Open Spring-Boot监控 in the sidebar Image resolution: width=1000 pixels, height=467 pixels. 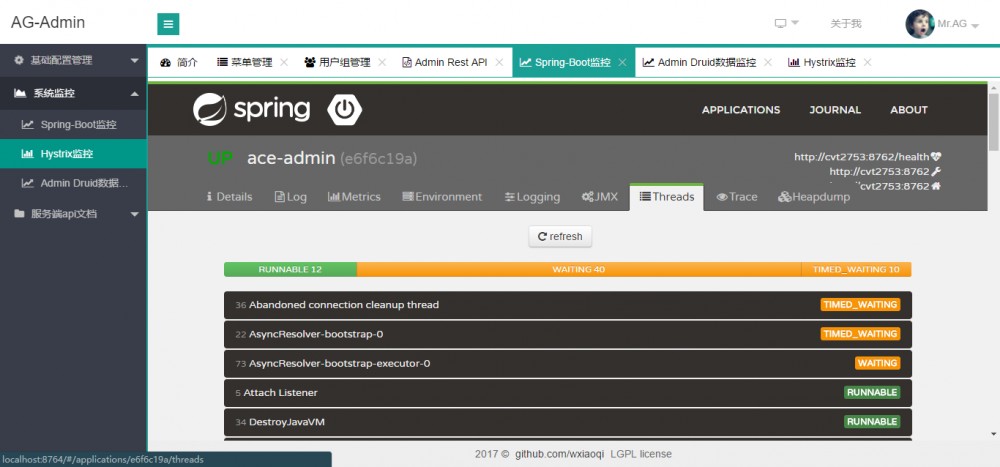coord(73,124)
